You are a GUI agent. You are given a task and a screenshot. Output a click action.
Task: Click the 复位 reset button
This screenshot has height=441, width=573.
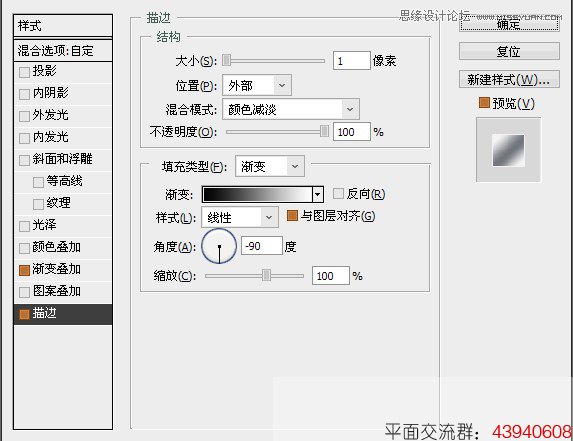click(x=509, y=51)
